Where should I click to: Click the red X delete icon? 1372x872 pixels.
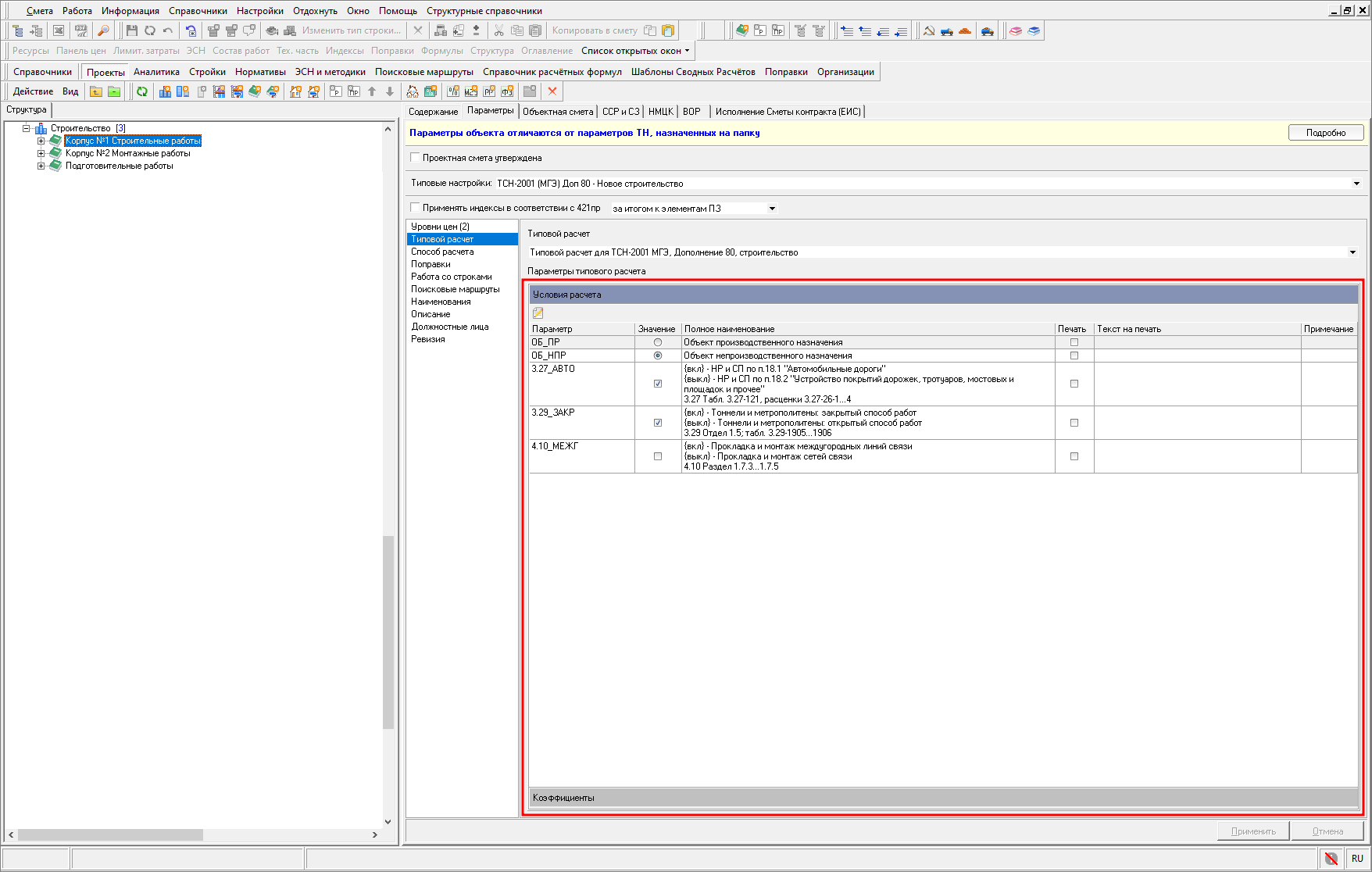pos(552,91)
